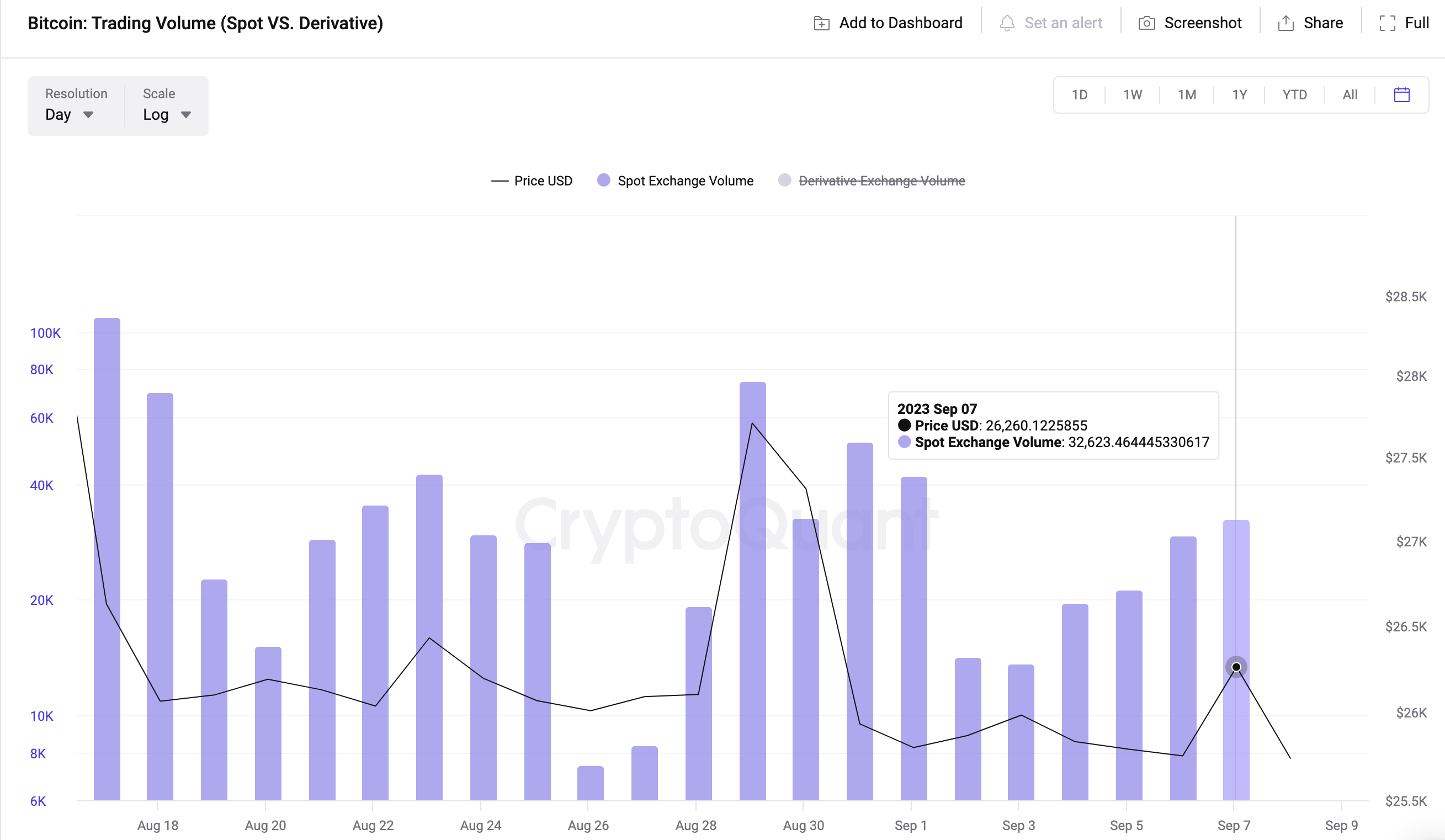Toggle Price USD series in legend
The image size is (1445, 840).
543,181
